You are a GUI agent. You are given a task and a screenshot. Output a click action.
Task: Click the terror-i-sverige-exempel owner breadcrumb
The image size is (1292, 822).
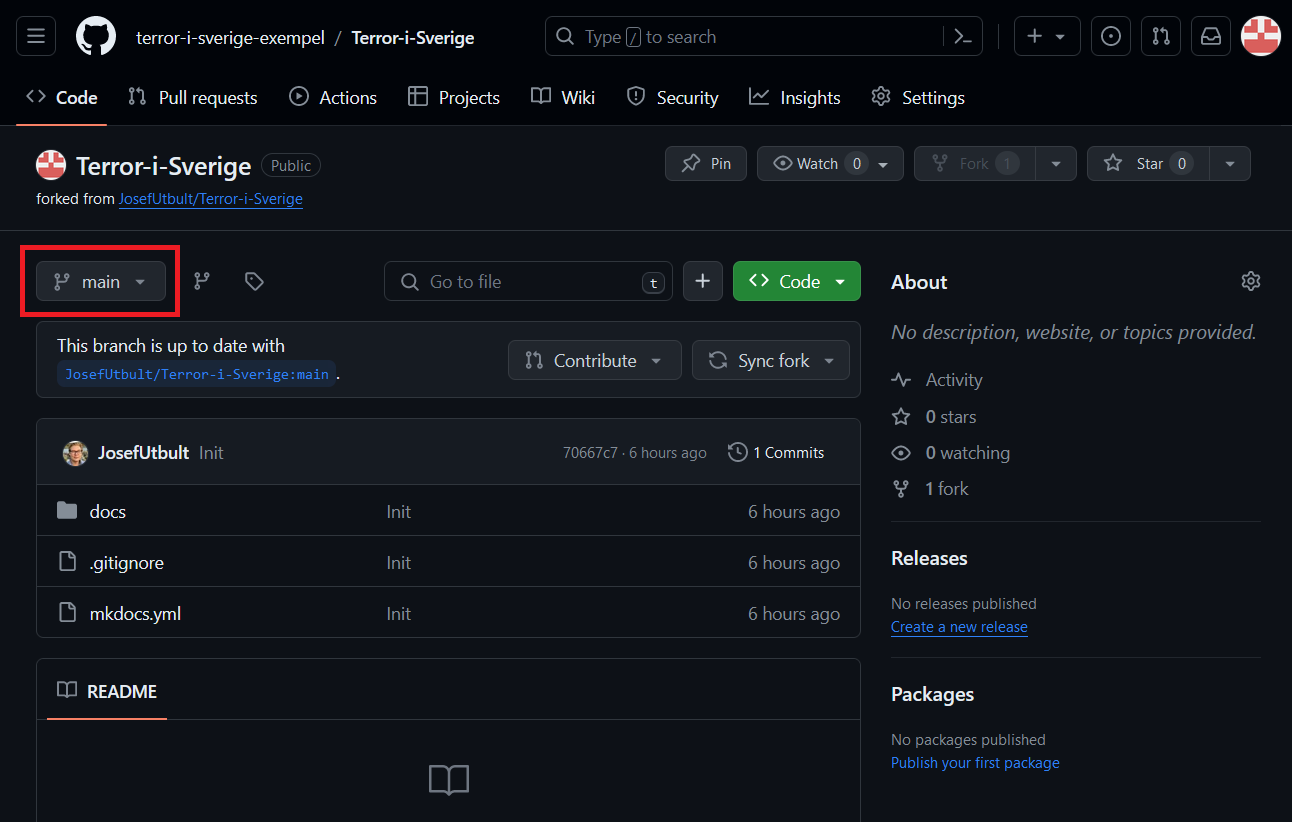[231, 37]
